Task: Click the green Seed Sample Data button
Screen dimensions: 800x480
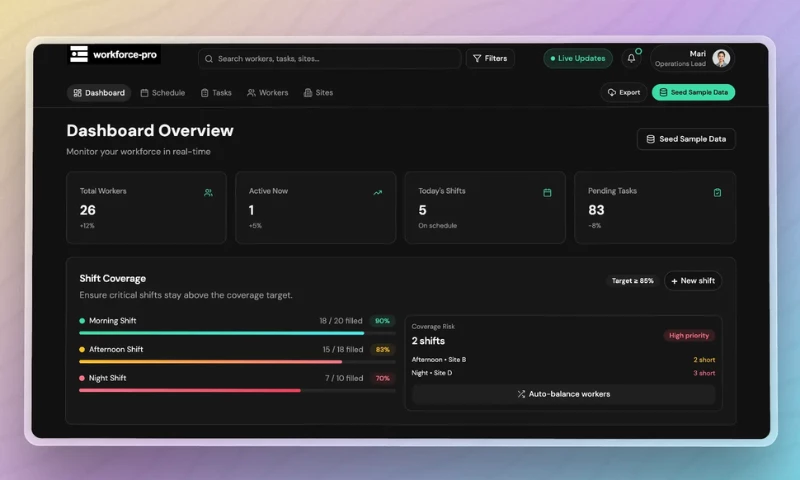Action: 693,92
